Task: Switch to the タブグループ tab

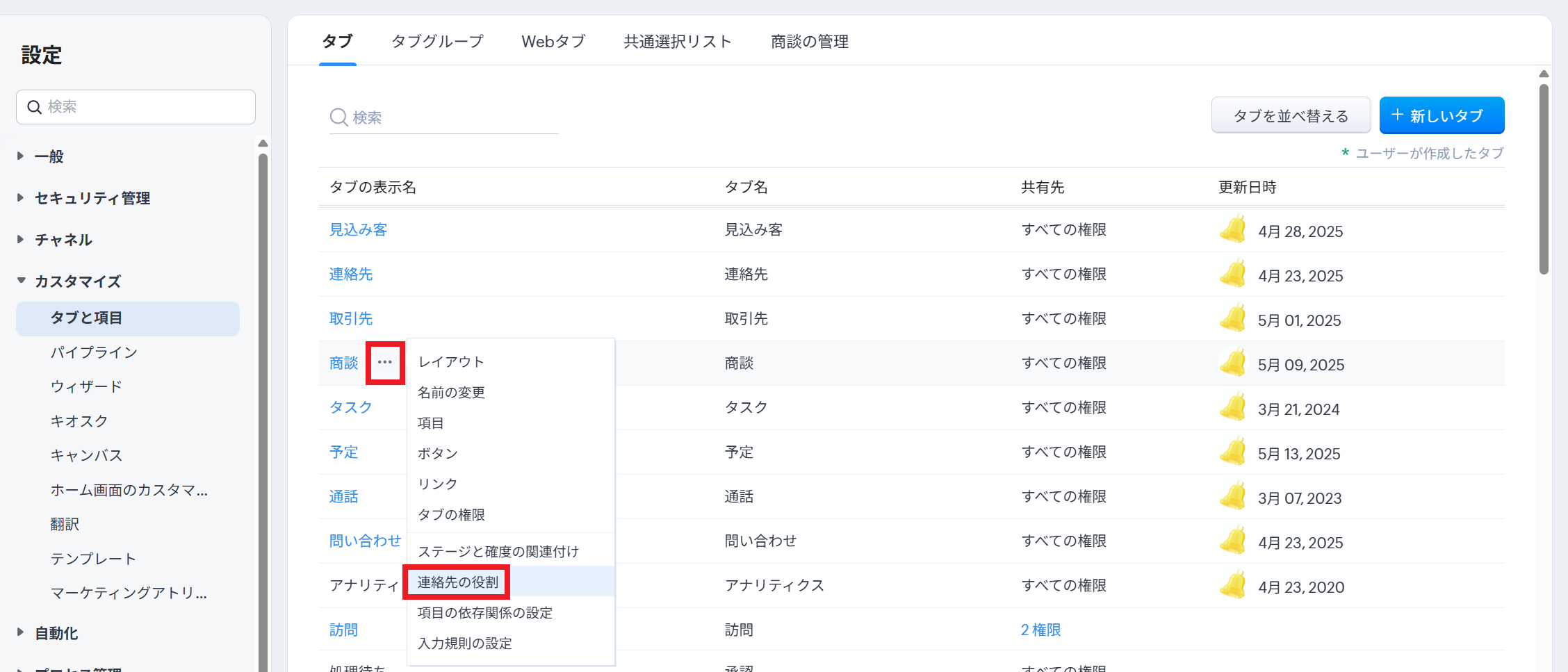Action: pos(437,42)
